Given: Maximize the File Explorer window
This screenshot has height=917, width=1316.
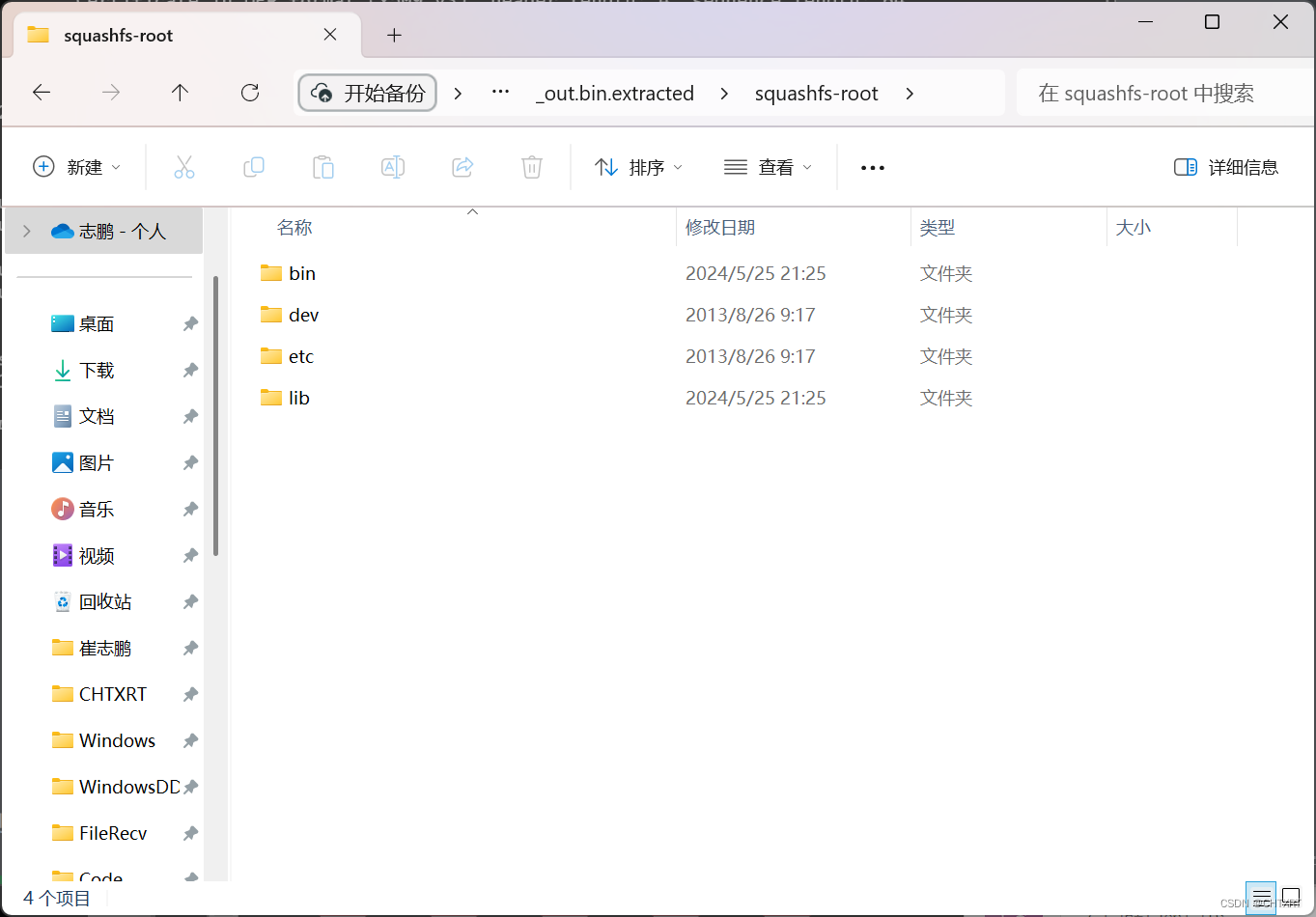Looking at the screenshot, I should [1213, 22].
